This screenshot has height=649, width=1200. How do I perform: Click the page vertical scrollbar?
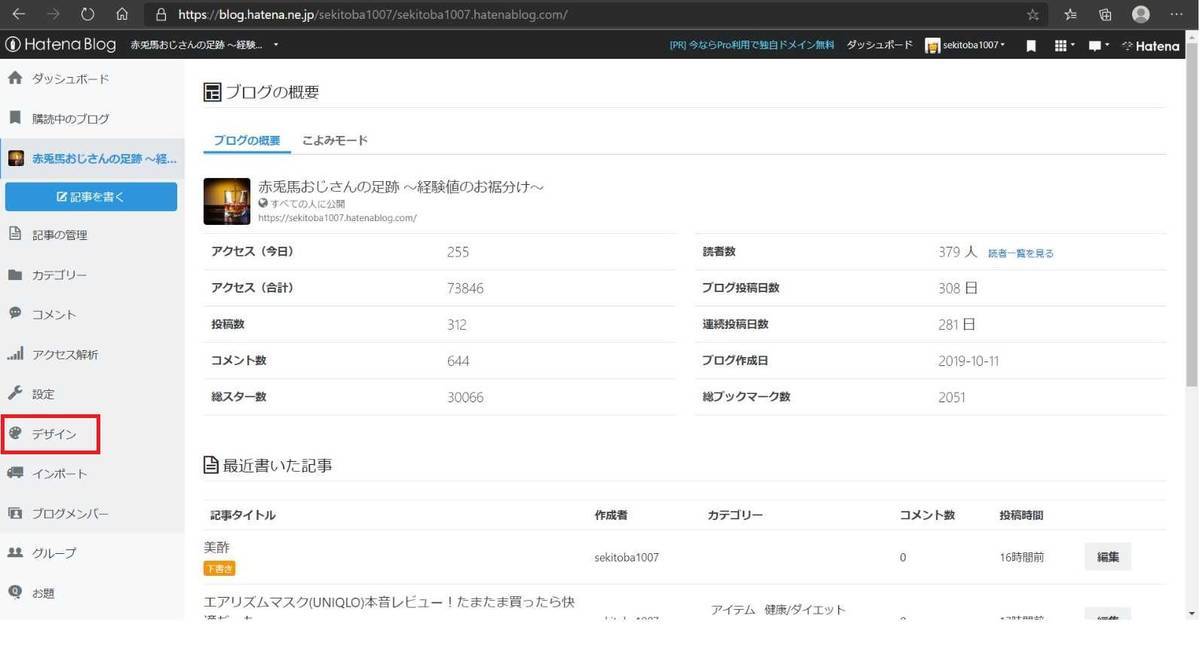(x=1191, y=222)
